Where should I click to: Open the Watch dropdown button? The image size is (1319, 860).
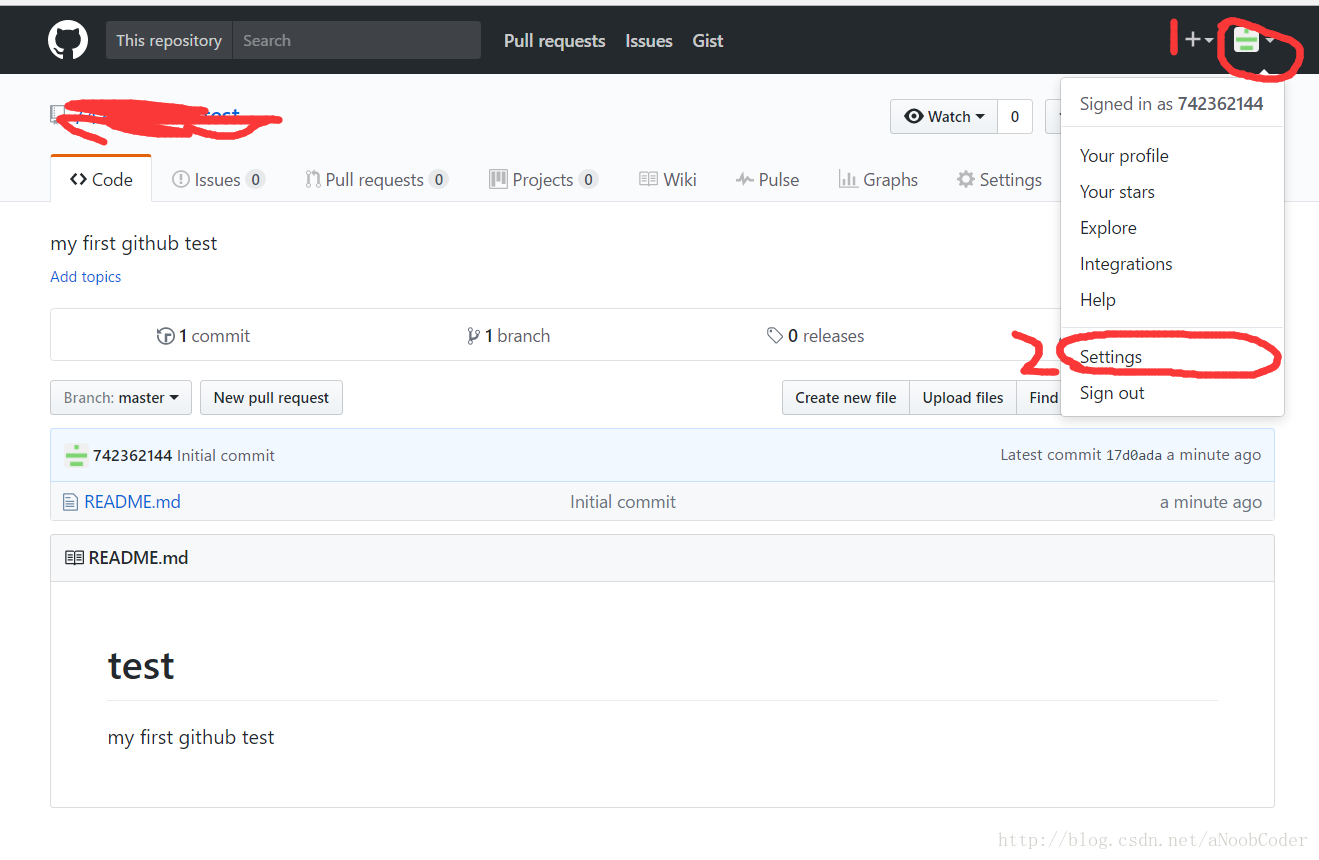point(944,117)
